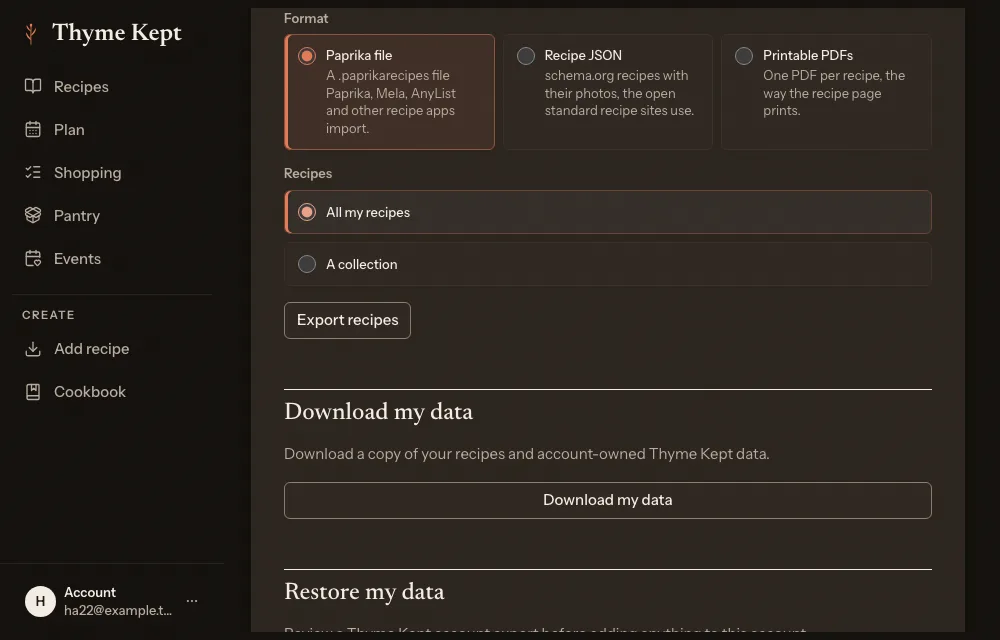Click the Download my data heading
Image resolution: width=1000 pixels, height=640 pixels.
(378, 412)
